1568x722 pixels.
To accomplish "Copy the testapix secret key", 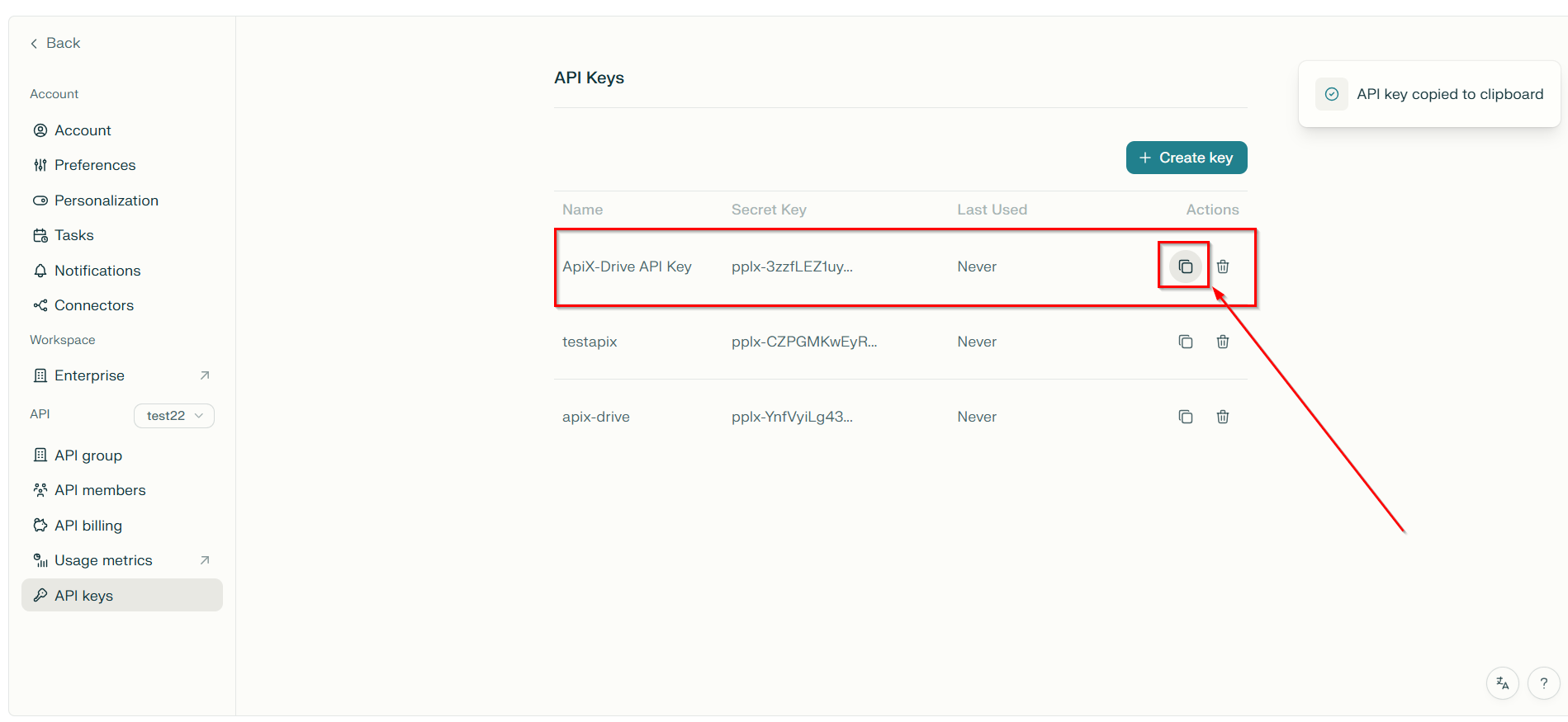I will (1185, 342).
